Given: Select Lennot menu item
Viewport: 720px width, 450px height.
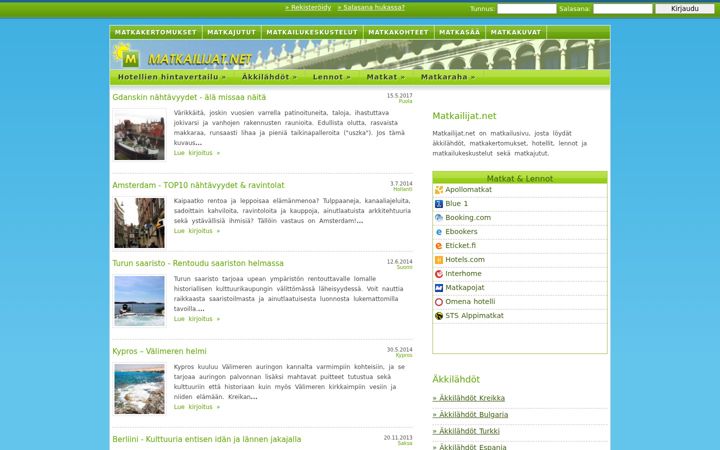Looking at the screenshot, I should (x=332, y=77).
